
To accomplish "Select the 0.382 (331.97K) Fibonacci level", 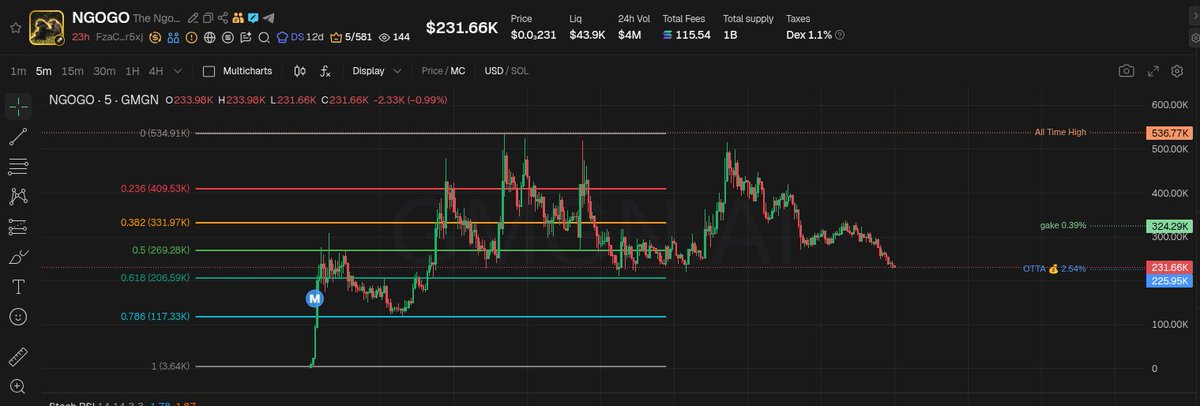I will (155, 222).
